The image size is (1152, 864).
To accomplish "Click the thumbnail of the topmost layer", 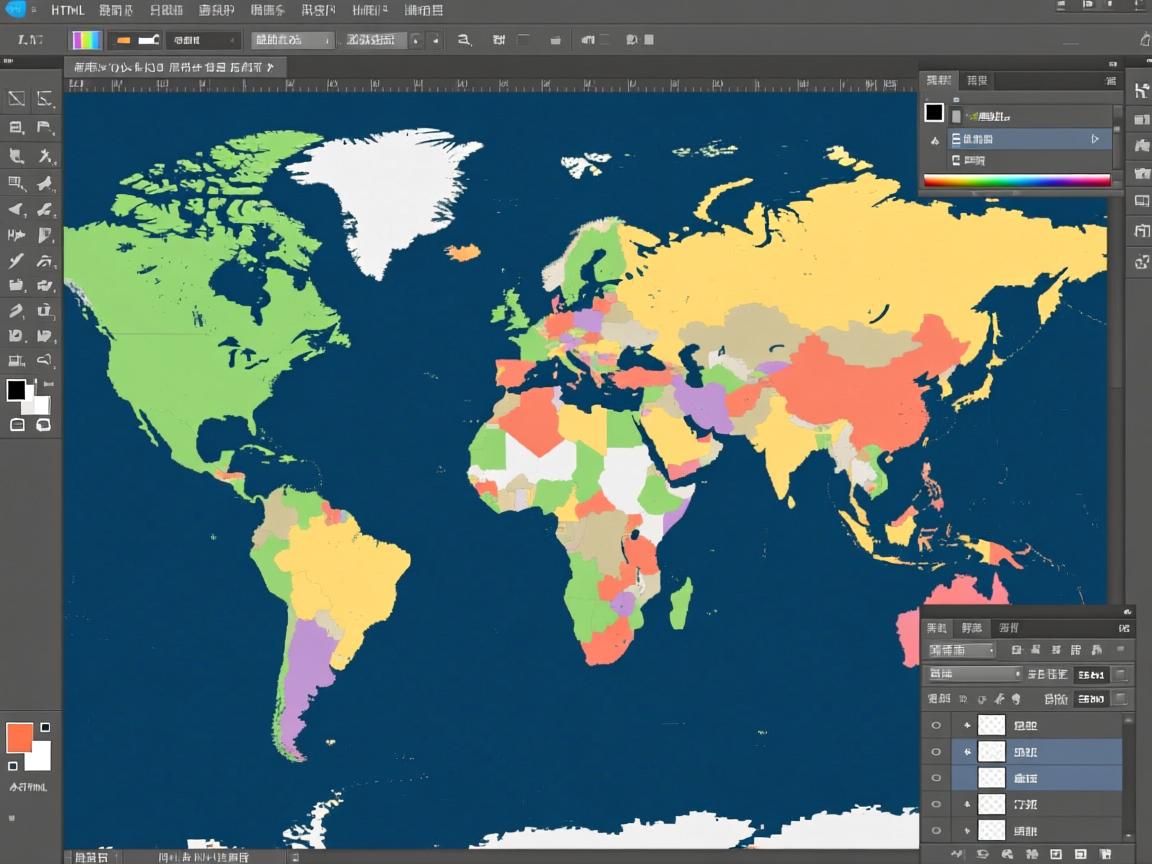I will click(991, 726).
